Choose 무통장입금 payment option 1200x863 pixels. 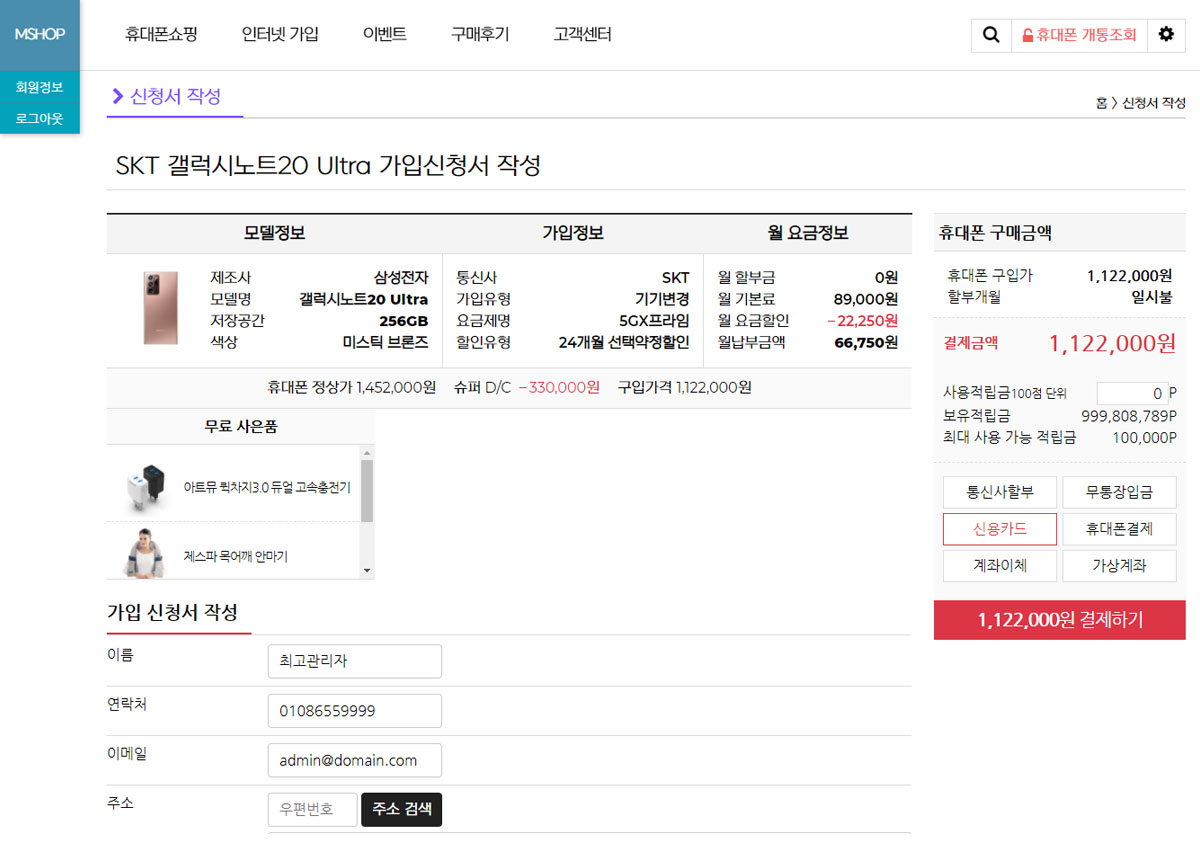1118,492
